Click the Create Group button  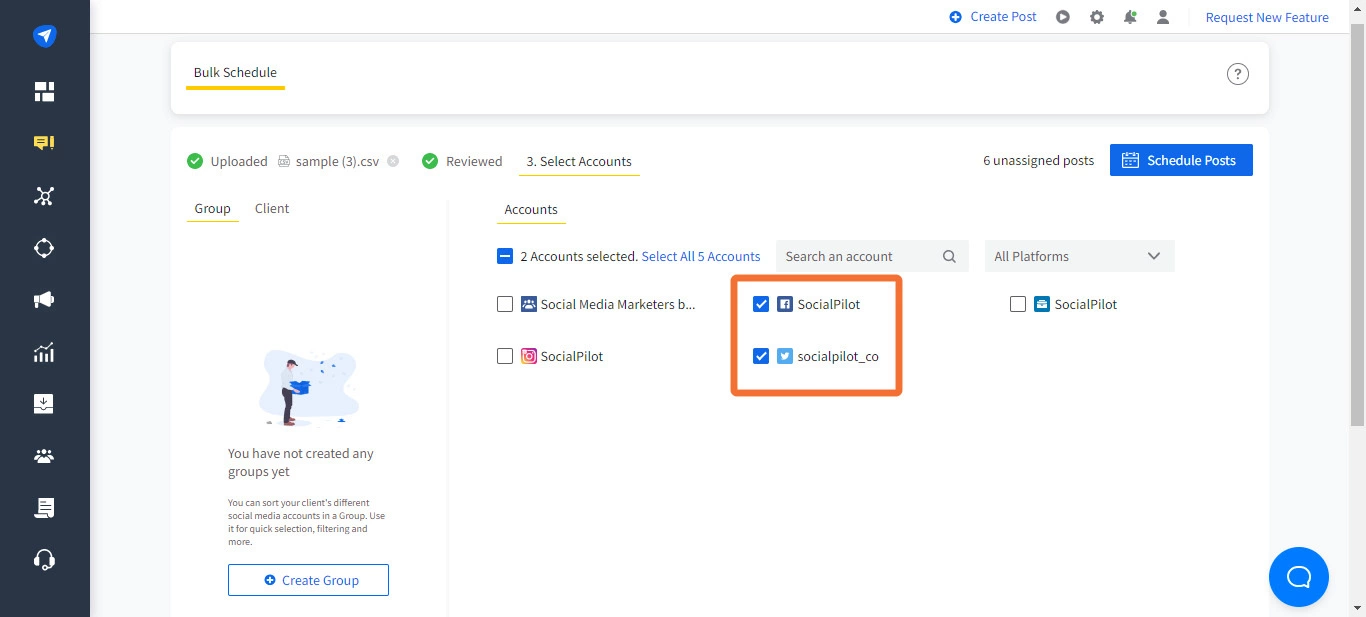308,580
